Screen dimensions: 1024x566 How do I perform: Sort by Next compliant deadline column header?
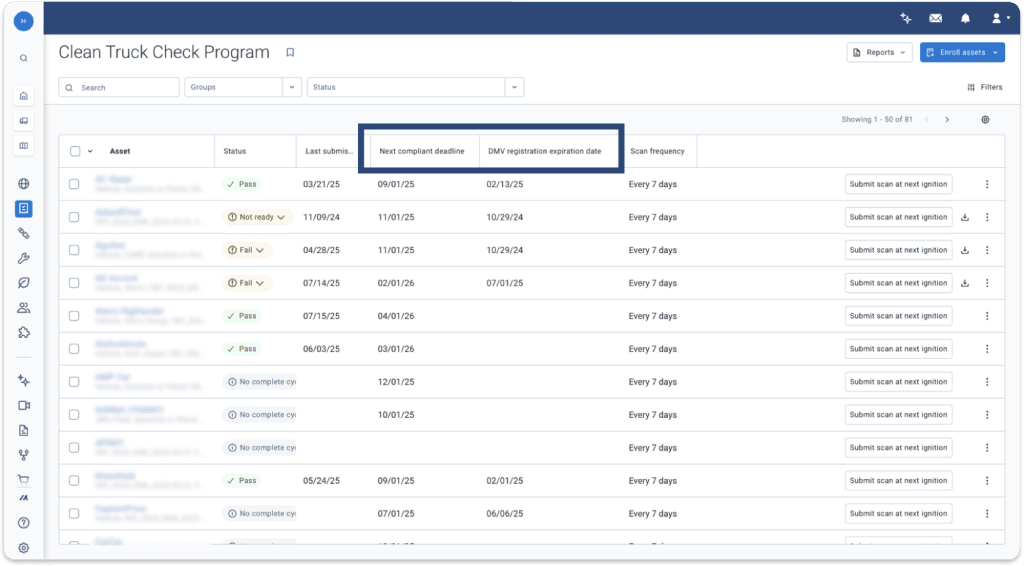click(421, 152)
